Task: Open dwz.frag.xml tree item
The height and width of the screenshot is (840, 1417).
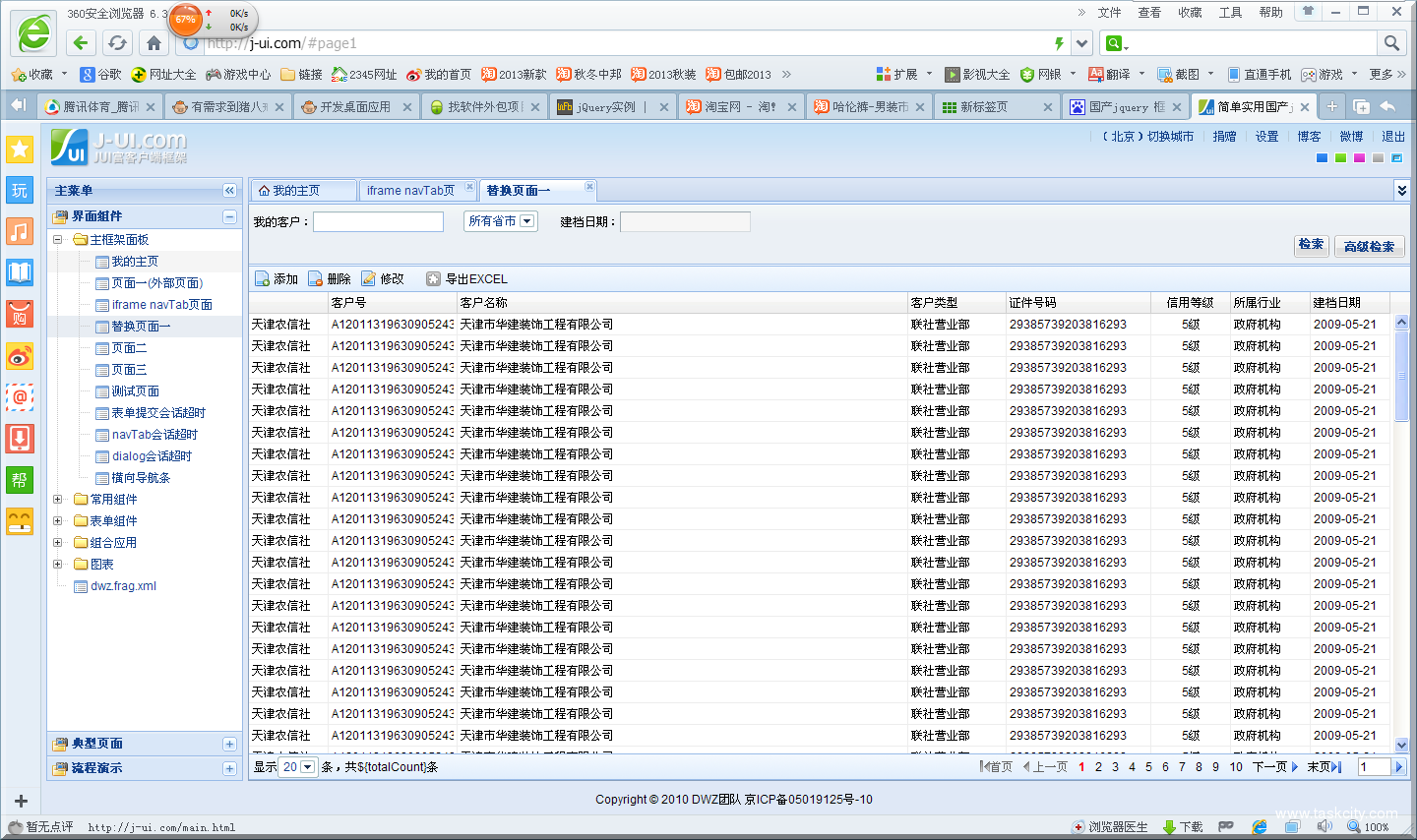Action: (x=123, y=586)
